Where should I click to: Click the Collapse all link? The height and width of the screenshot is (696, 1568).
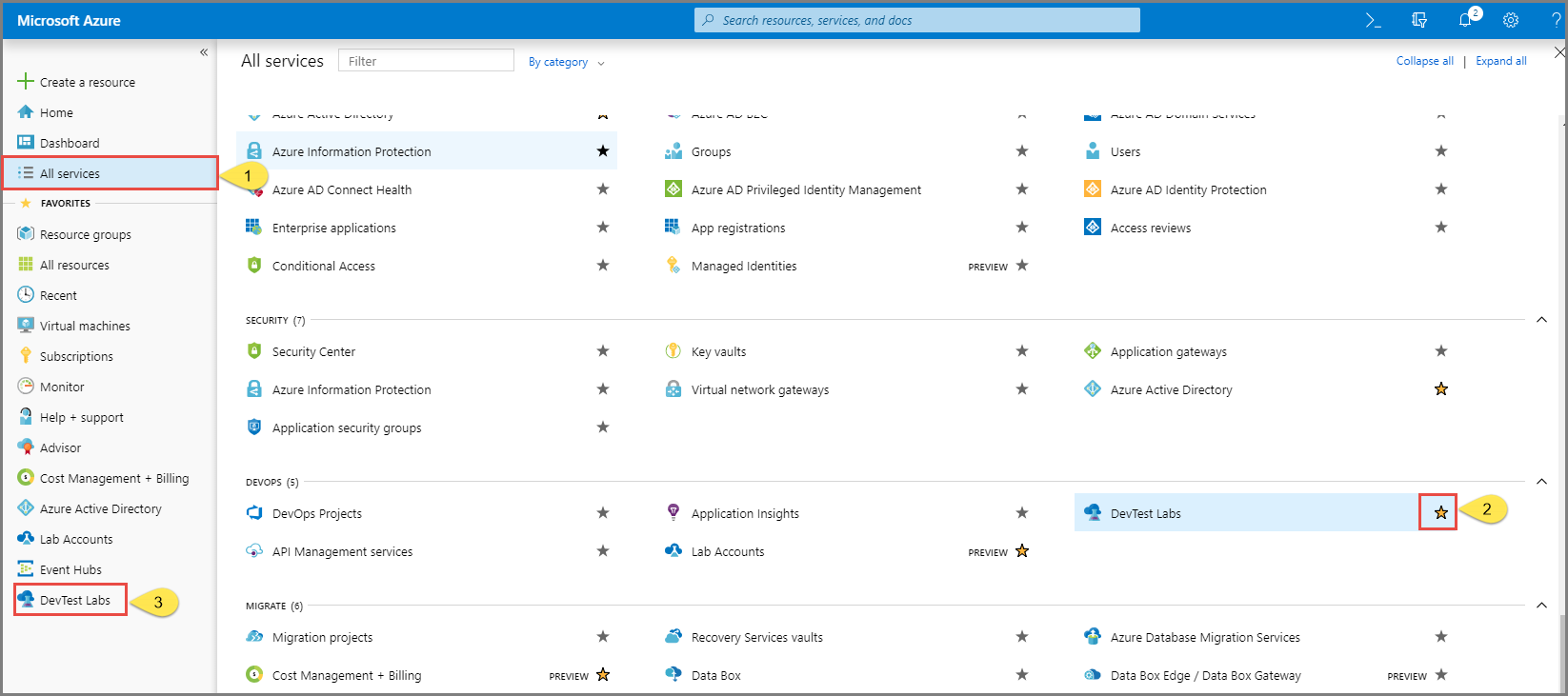pos(1424,61)
